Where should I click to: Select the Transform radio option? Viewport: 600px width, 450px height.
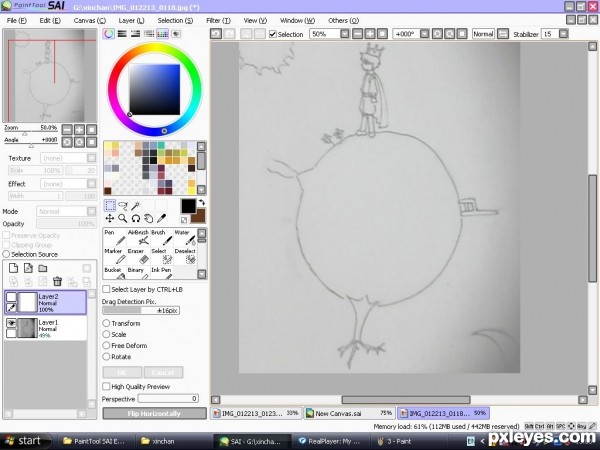tap(106, 323)
